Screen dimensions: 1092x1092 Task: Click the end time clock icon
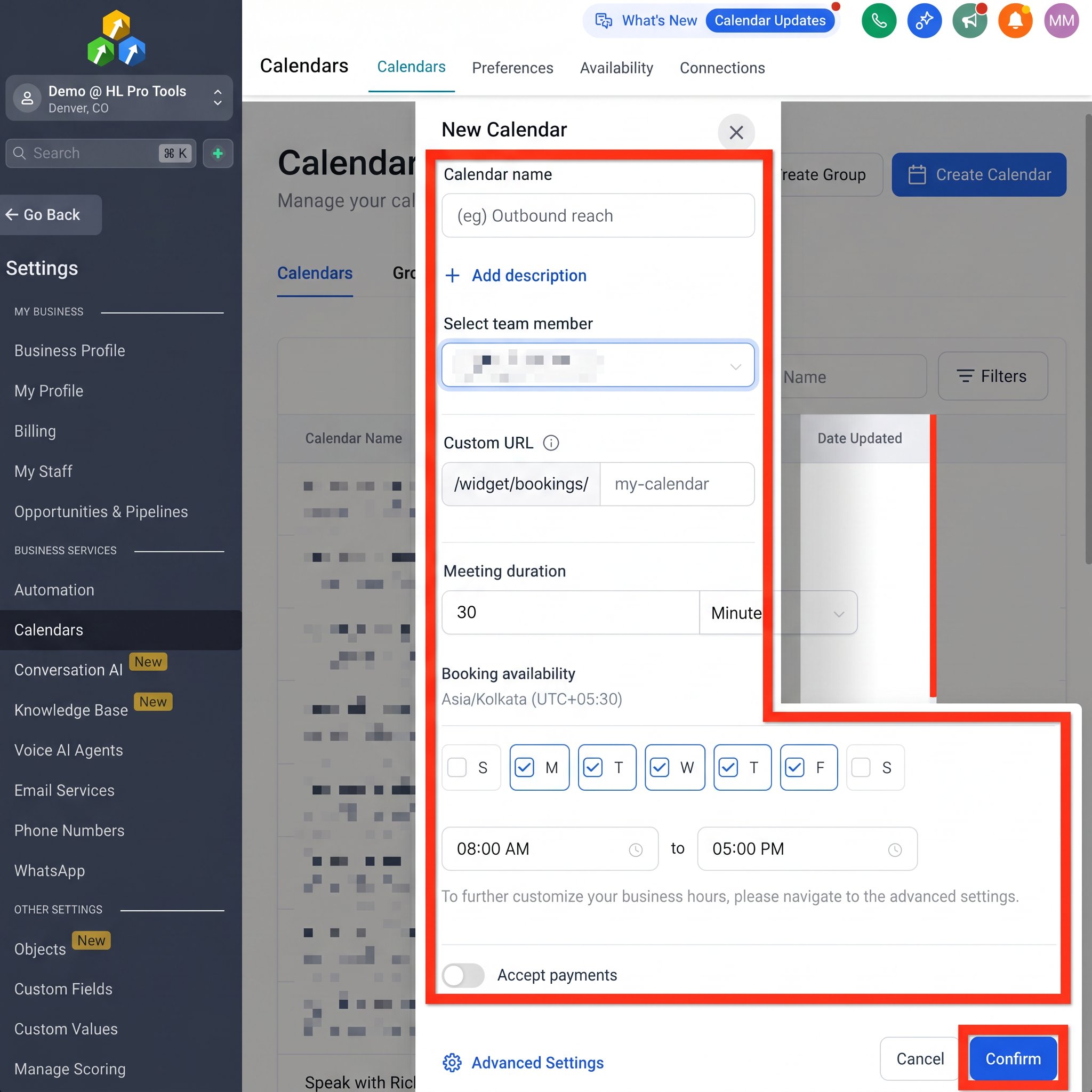pos(895,849)
